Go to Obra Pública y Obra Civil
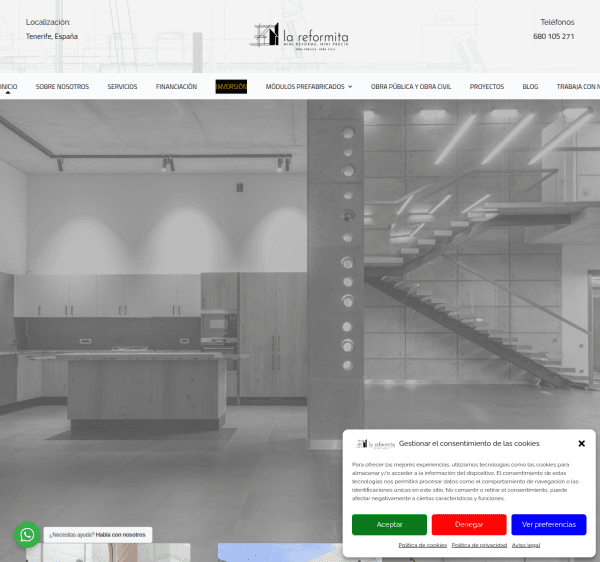Screen dimensions: 600x562 411,87
